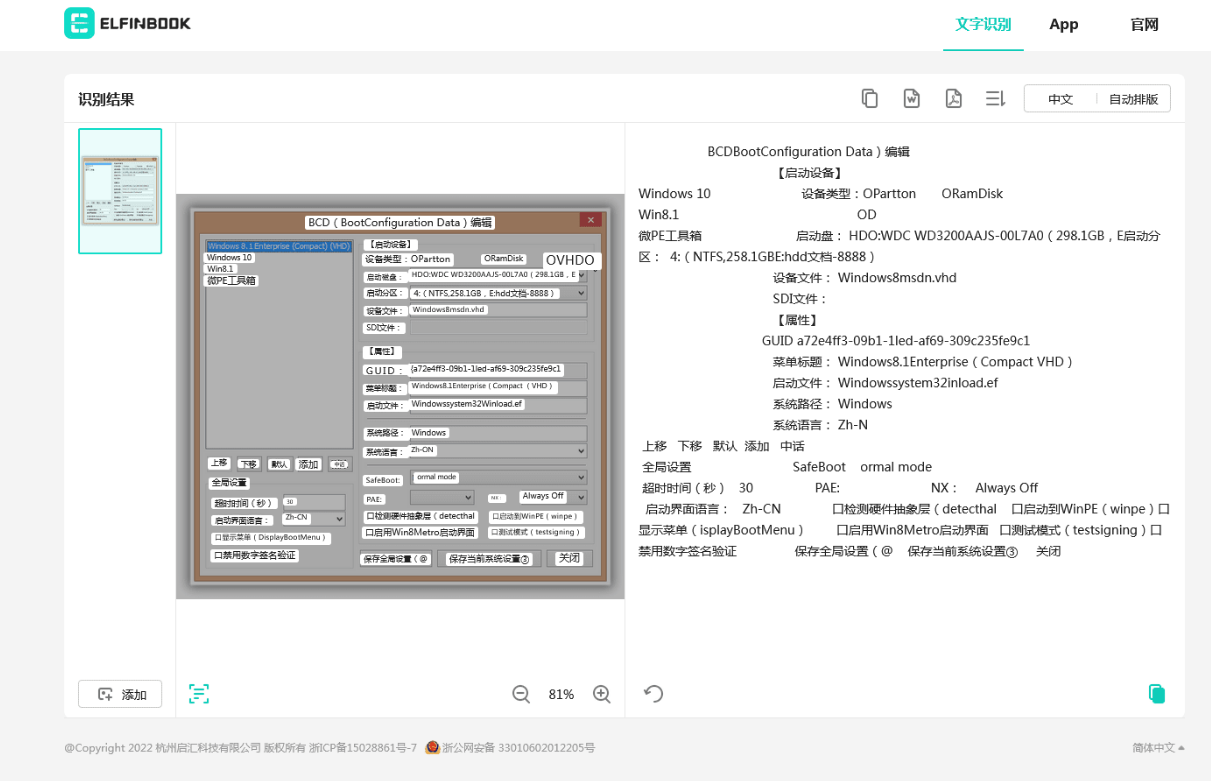Export the result as a PDF file
Viewport: 1211px width, 781px height.
pos(954,98)
